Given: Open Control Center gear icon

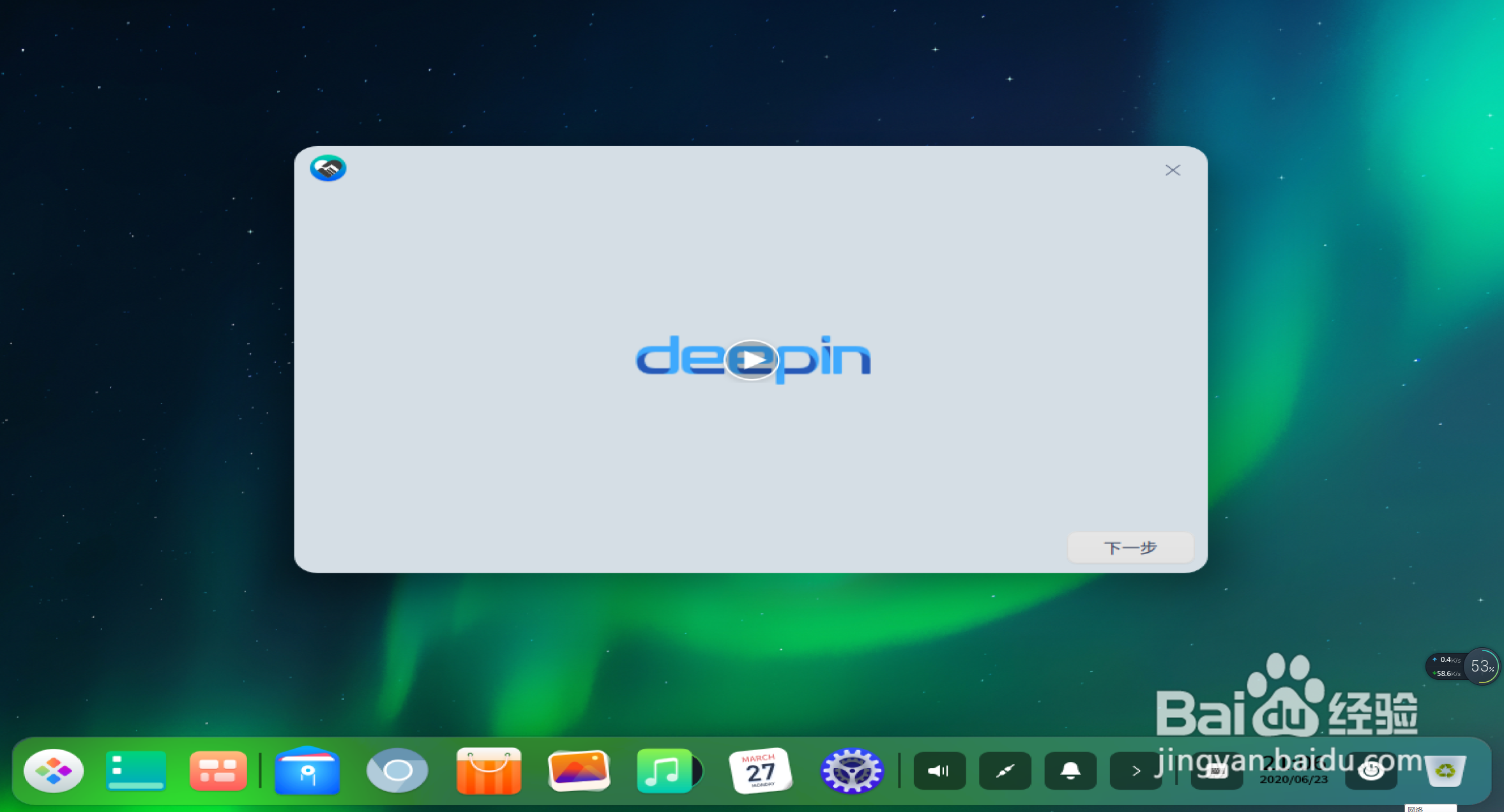Looking at the screenshot, I should (x=851, y=771).
